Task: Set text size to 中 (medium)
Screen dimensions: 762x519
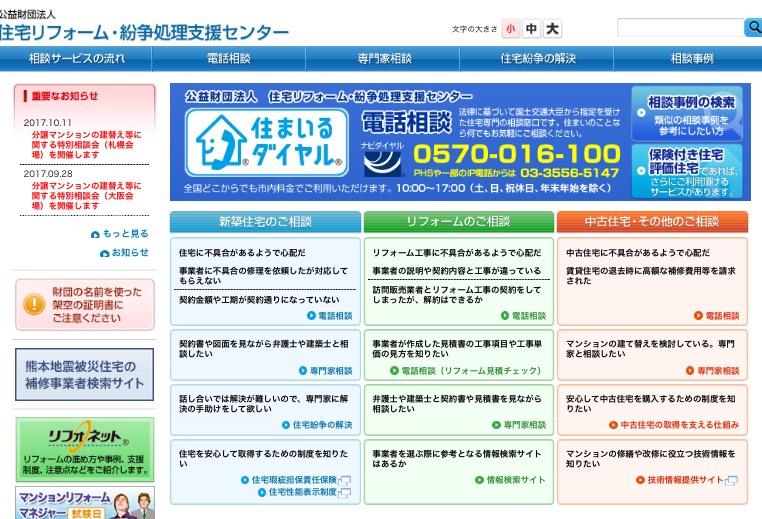Action: pyautogui.click(x=532, y=29)
